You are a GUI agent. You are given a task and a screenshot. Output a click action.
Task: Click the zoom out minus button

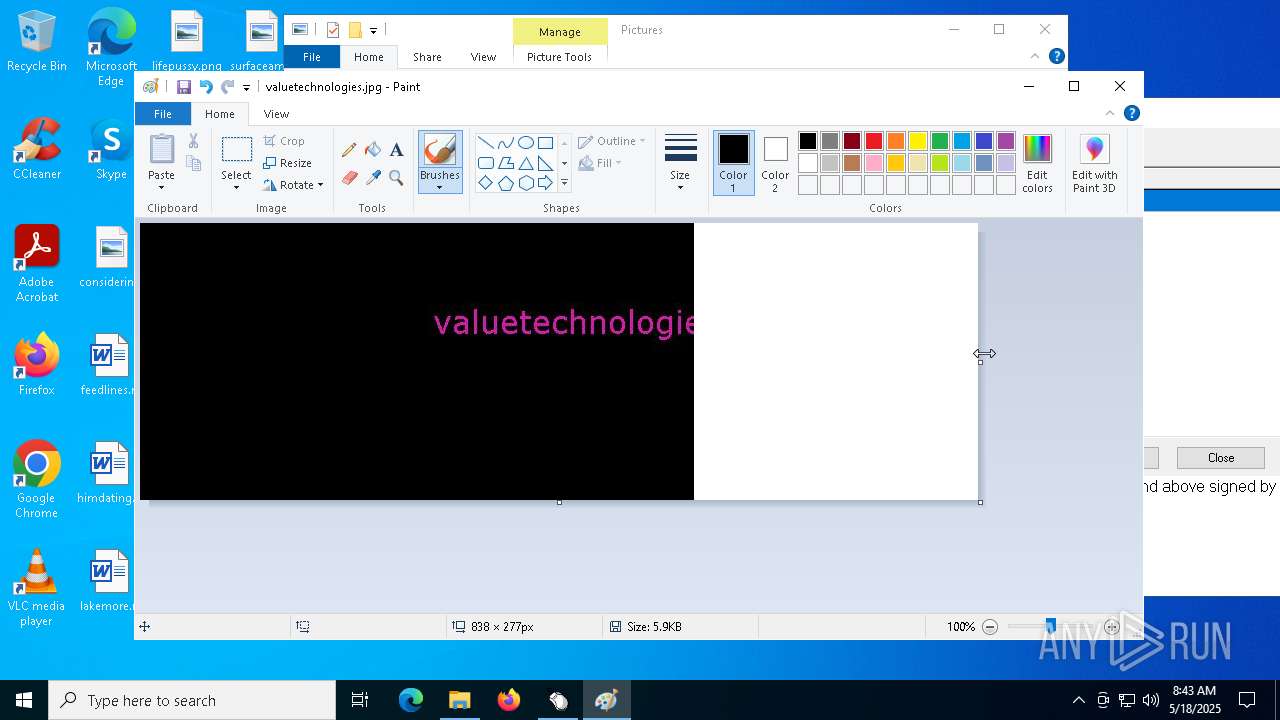[990, 627]
